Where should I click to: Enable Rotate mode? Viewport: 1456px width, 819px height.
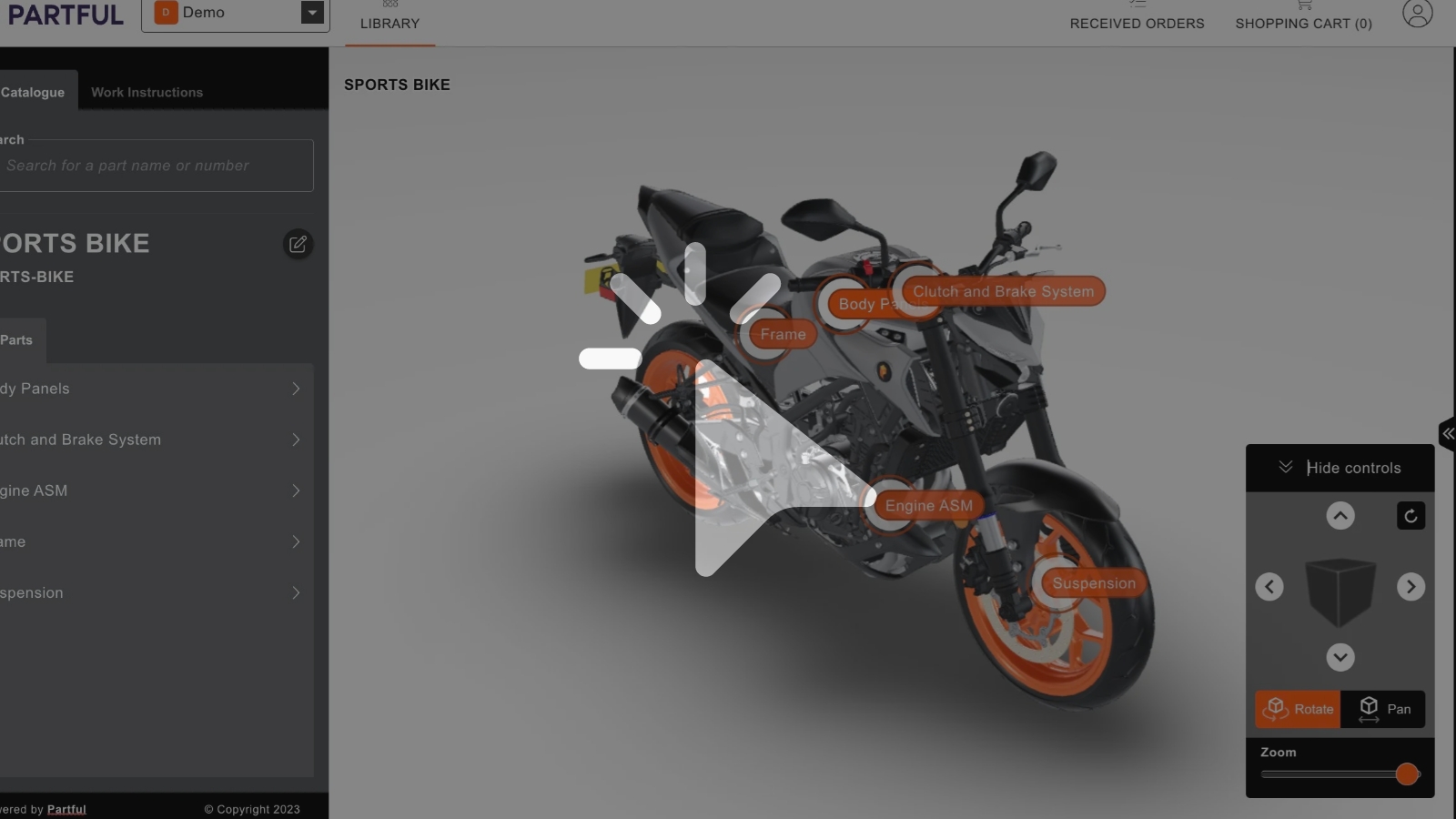click(x=1298, y=709)
